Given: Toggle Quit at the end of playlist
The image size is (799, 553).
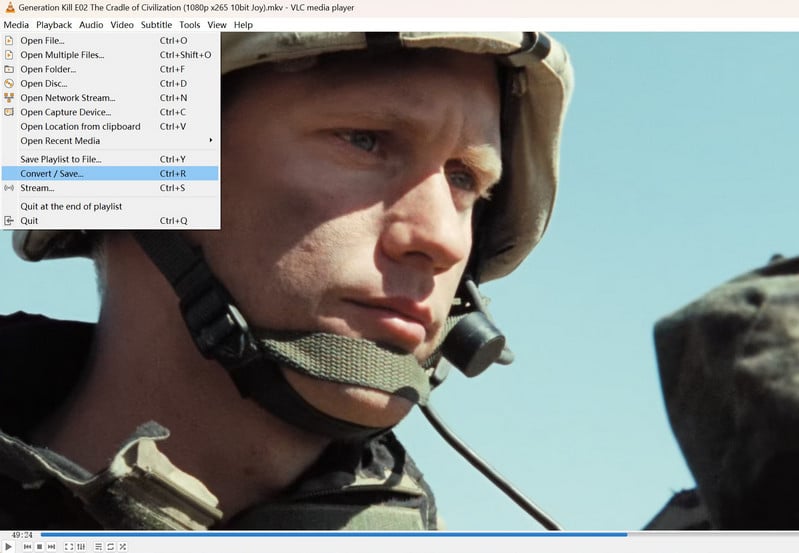Looking at the screenshot, I should (x=110, y=206).
